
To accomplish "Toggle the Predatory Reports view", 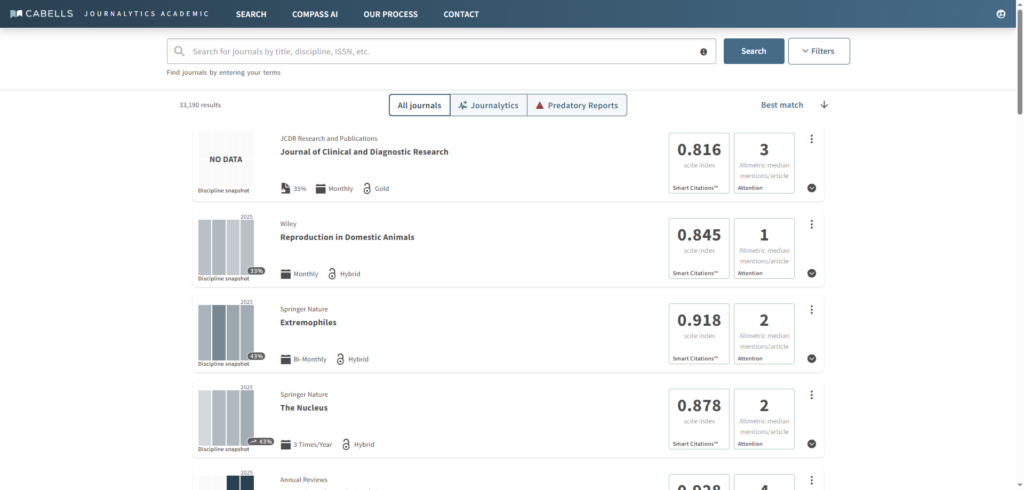I will point(577,105).
